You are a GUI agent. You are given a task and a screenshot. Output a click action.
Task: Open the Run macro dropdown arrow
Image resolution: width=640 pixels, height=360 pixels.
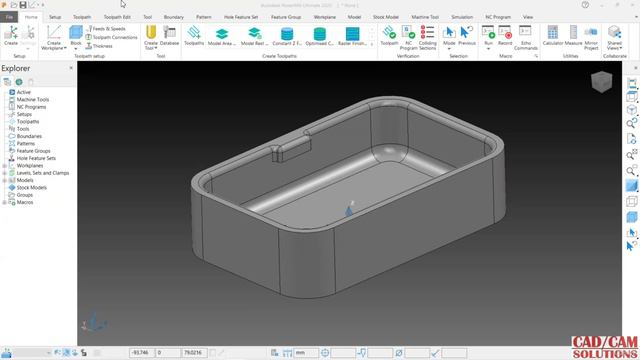tap(488, 49)
